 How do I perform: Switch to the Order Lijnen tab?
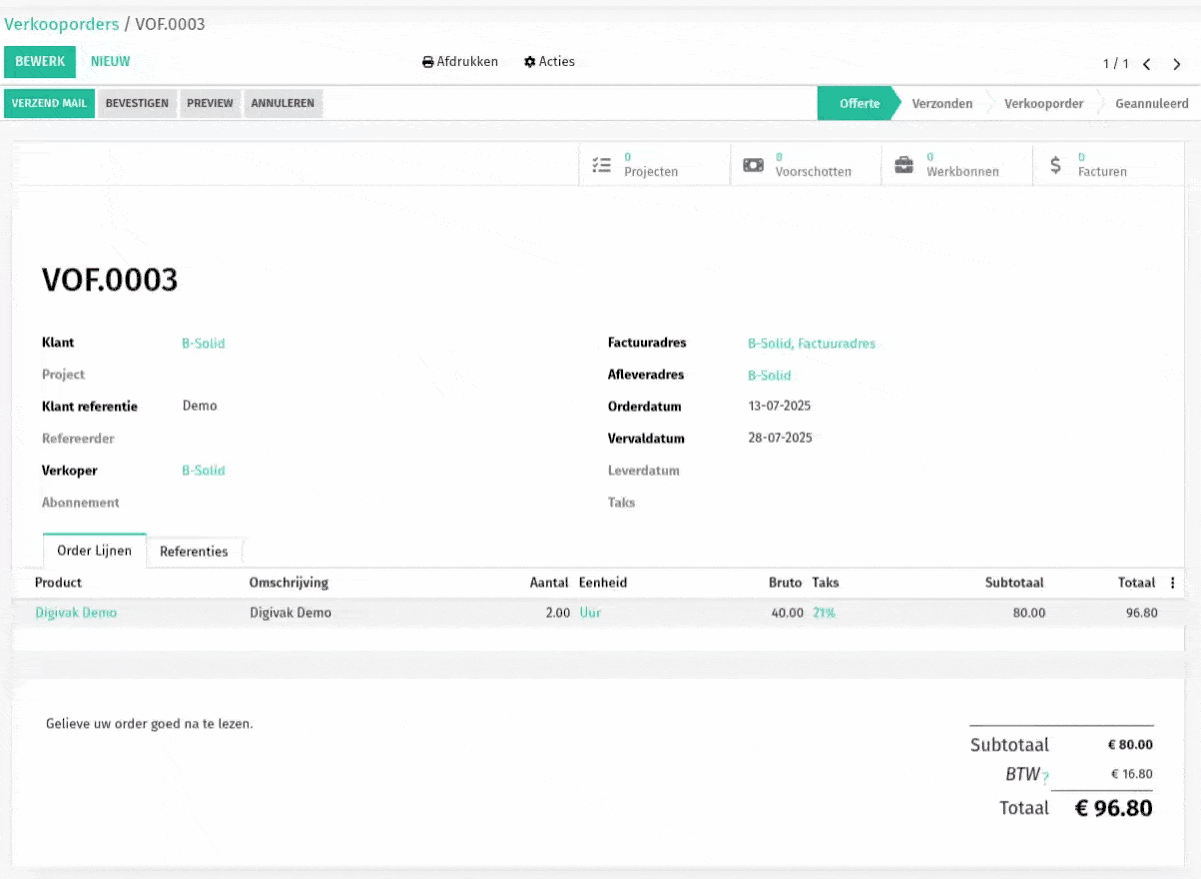(94, 551)
